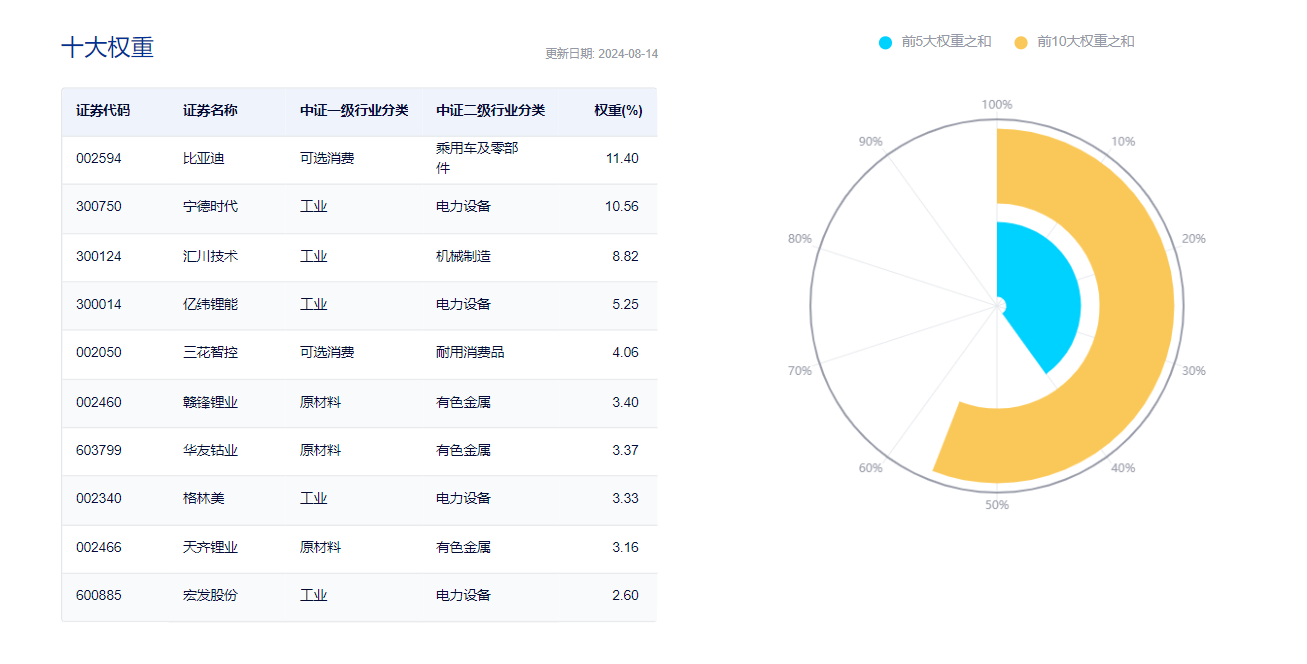Click the 十大权重 section heading
The width and height of the screenshot is (1307, 664).
108,48
